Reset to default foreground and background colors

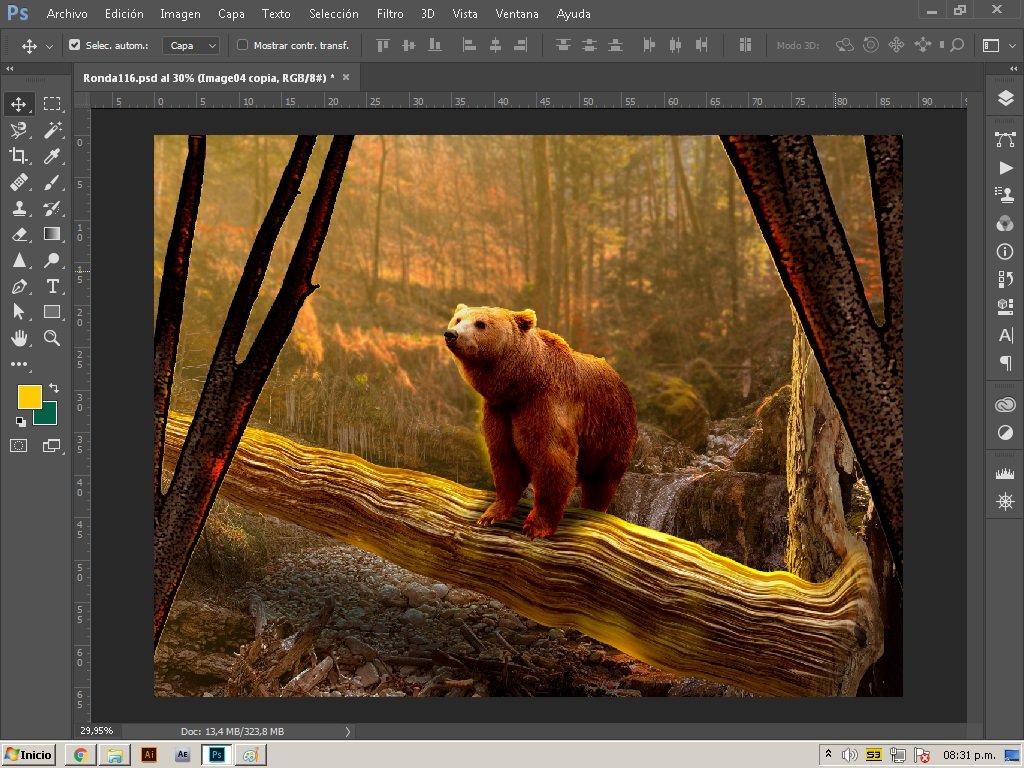pos(21,422)
